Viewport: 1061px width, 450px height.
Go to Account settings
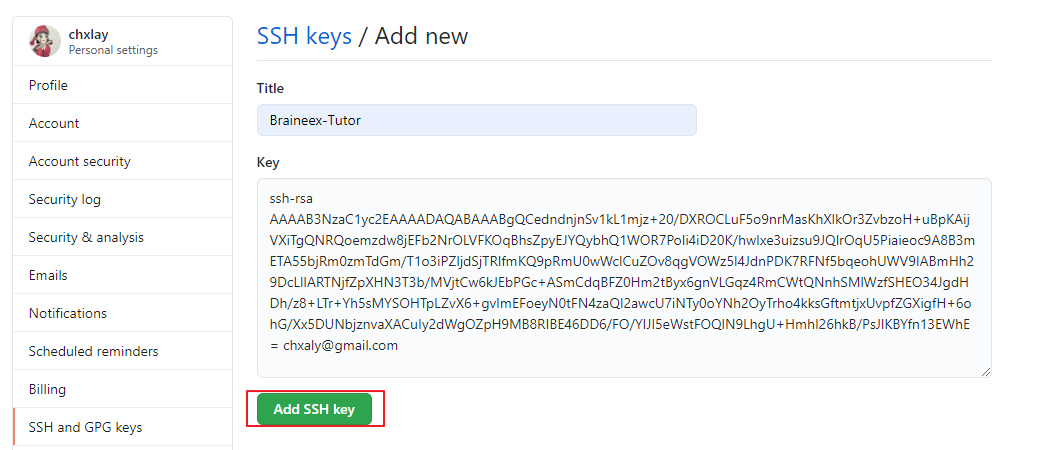pyautogui.click(x=54, y=124)
